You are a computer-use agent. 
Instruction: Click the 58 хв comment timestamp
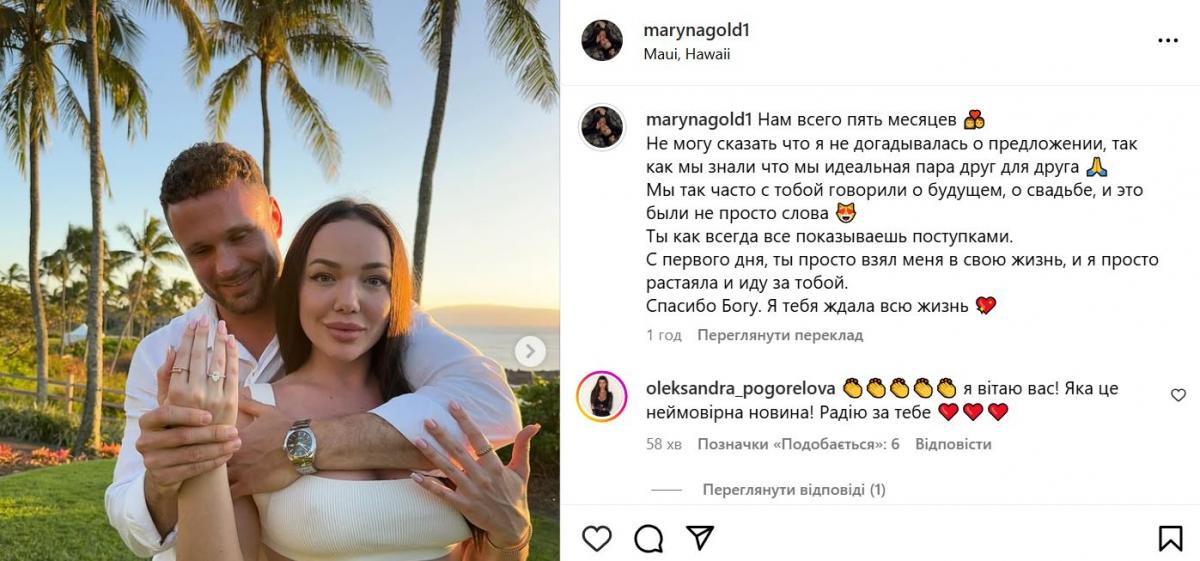click(x=664, y=443)
